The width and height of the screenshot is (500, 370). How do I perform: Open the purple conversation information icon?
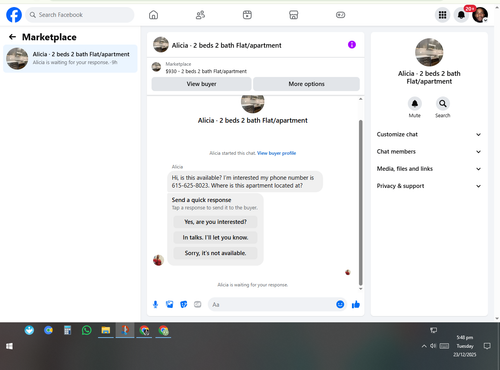click(352, 45)
